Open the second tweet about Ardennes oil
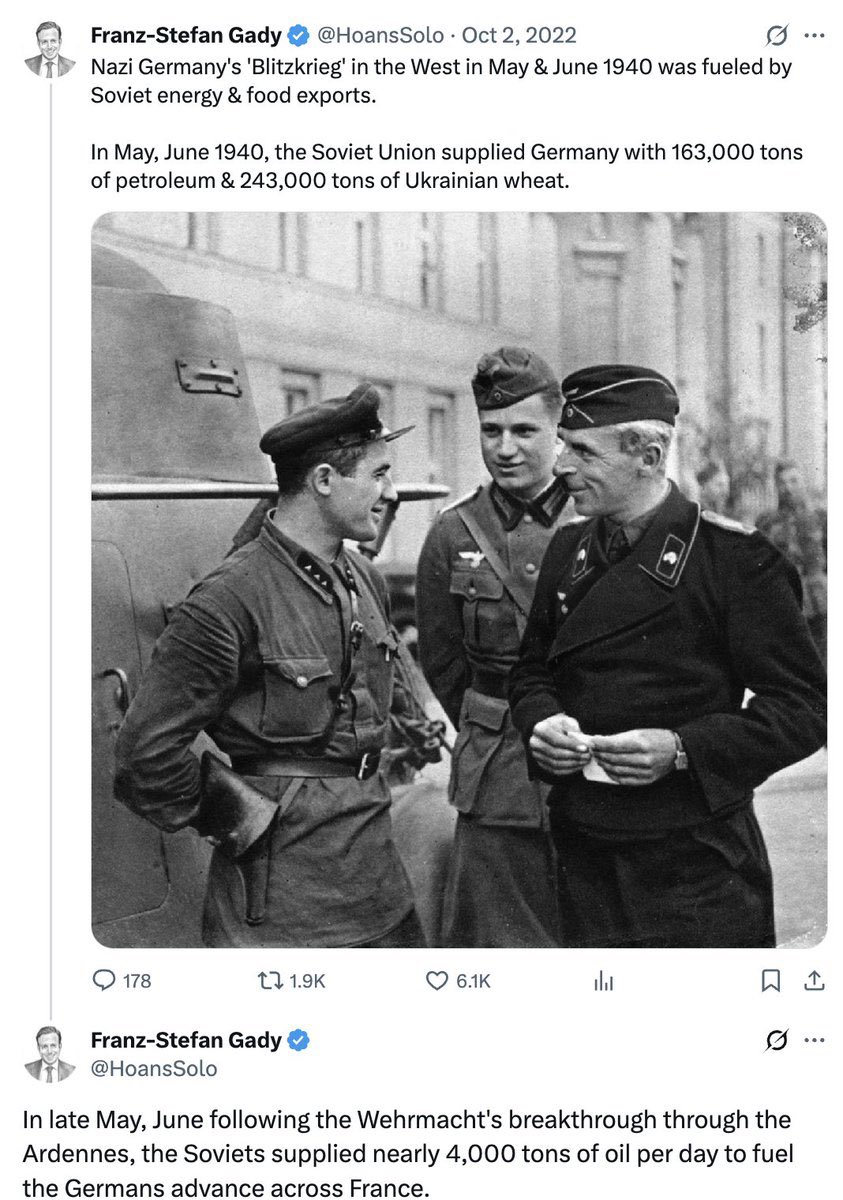 point(408,1155)
